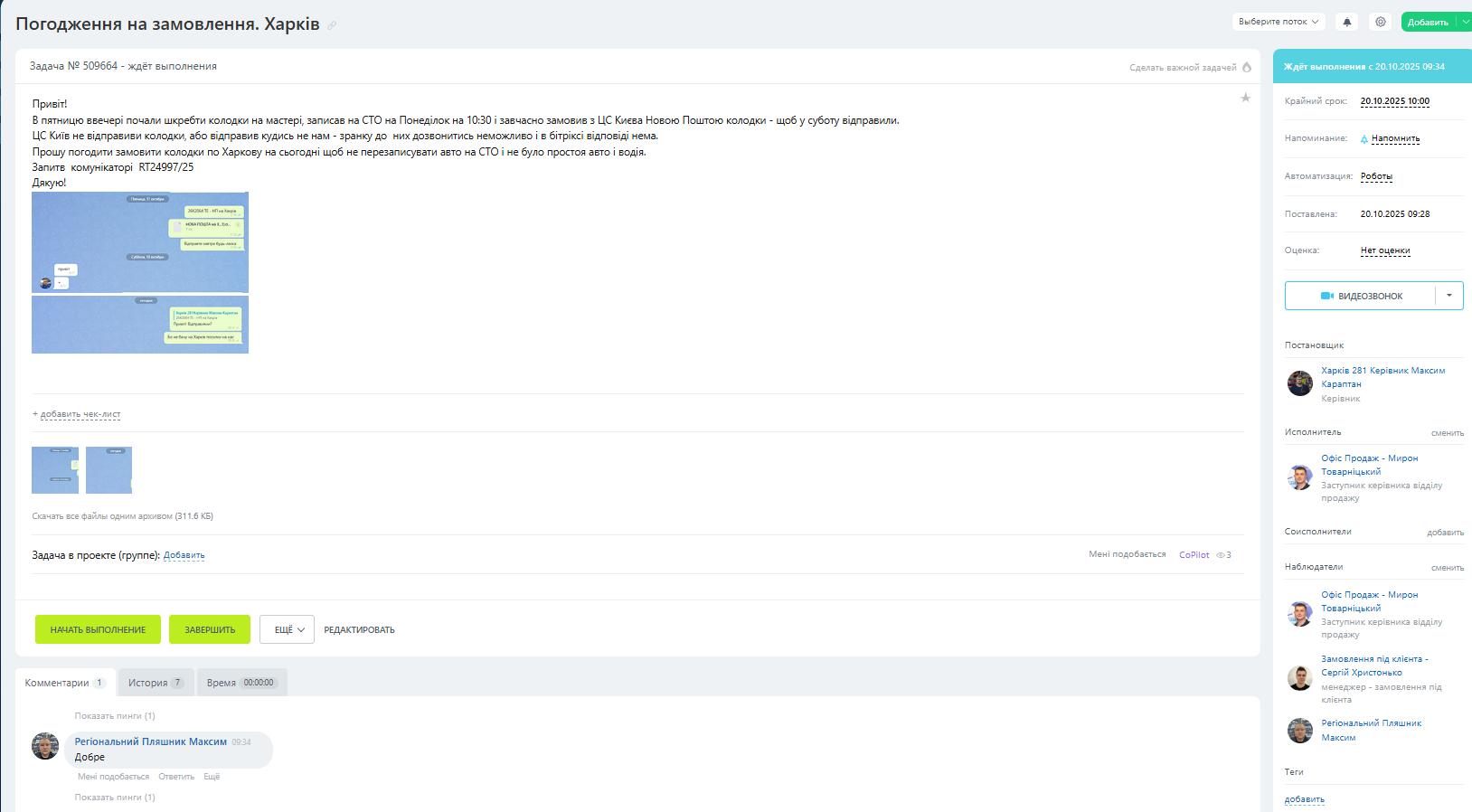1472x812 pixels.
Task: Open the first attached file thumbnail
Action: [x=55, y=470]
